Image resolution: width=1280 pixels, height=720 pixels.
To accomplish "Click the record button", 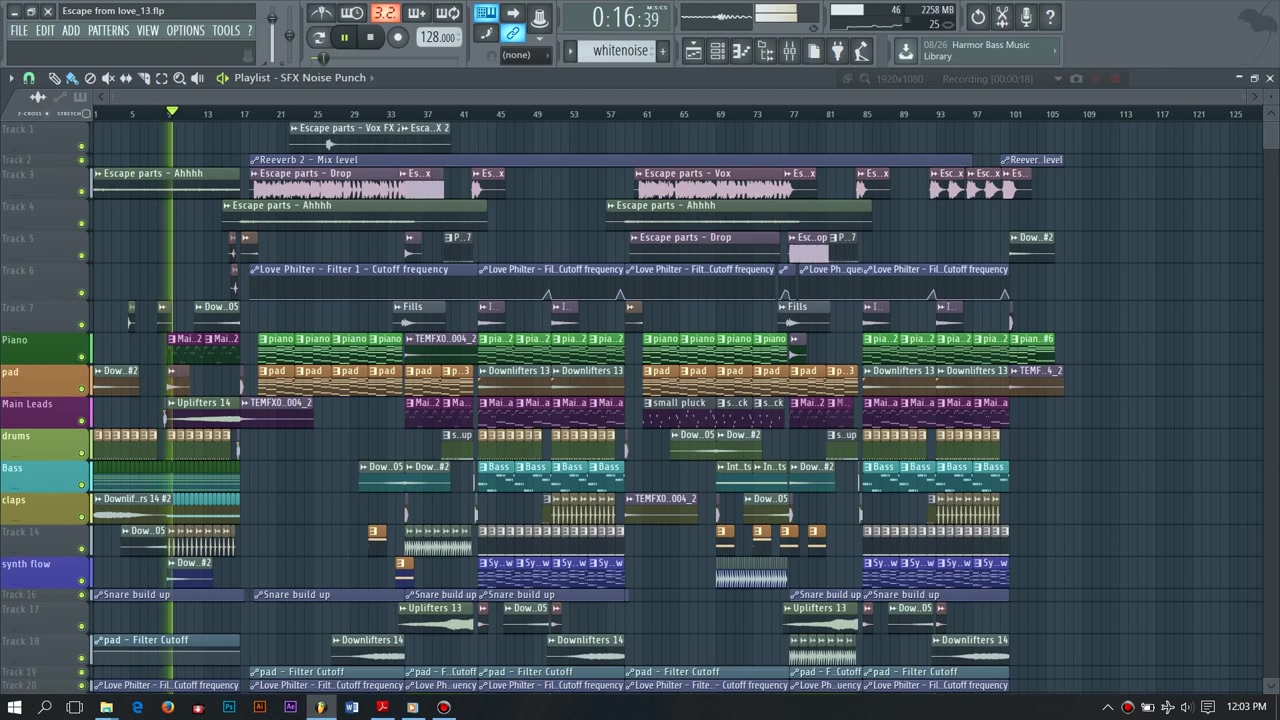I will click(x=398, y=38).
